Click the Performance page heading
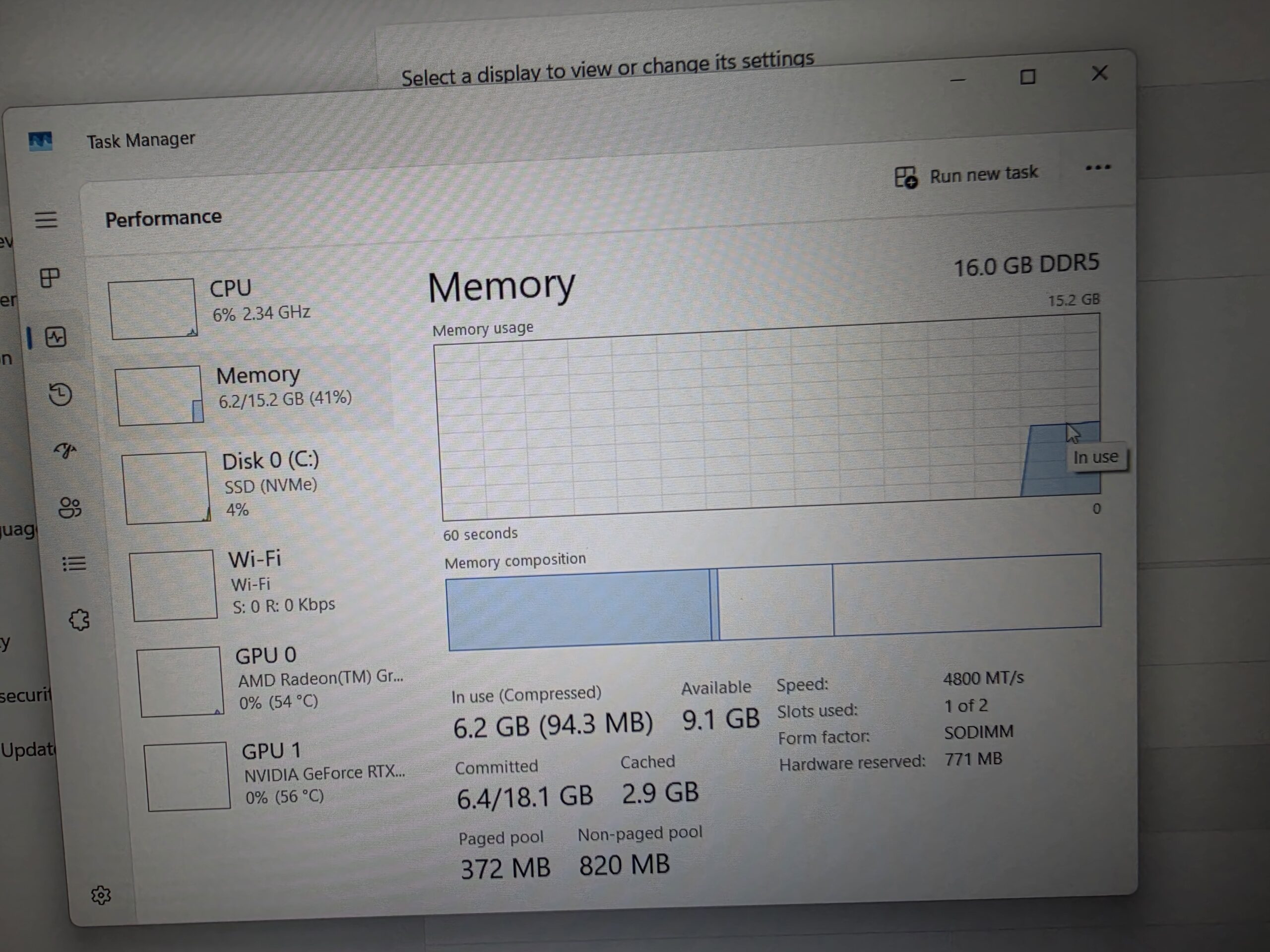The height and width of the screenshot is (952, 1270). 163,218
